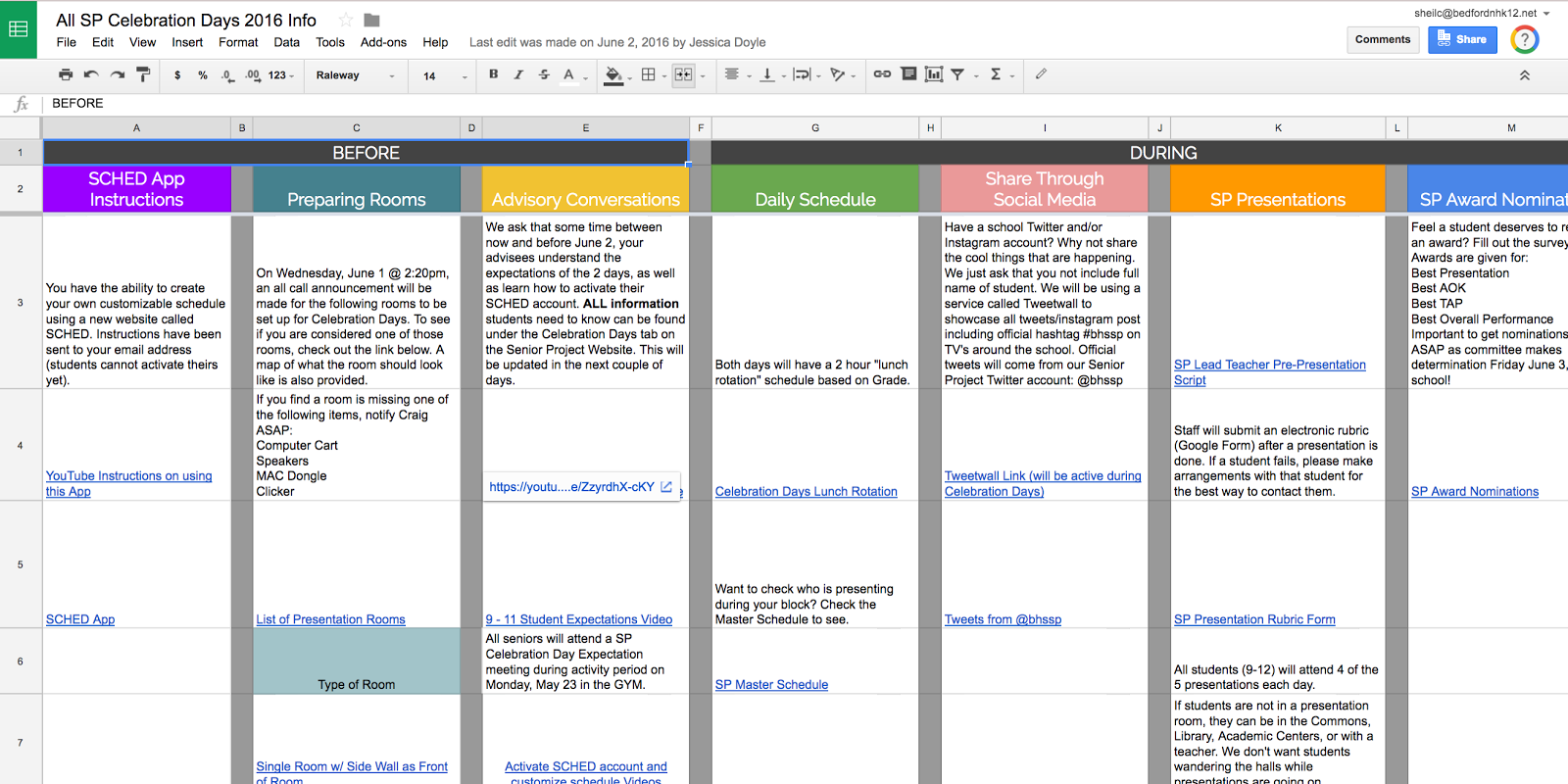The width and height of the screenshot is (1568, 784).
Task: Click the filter icon
Action: tap(958, 74)
